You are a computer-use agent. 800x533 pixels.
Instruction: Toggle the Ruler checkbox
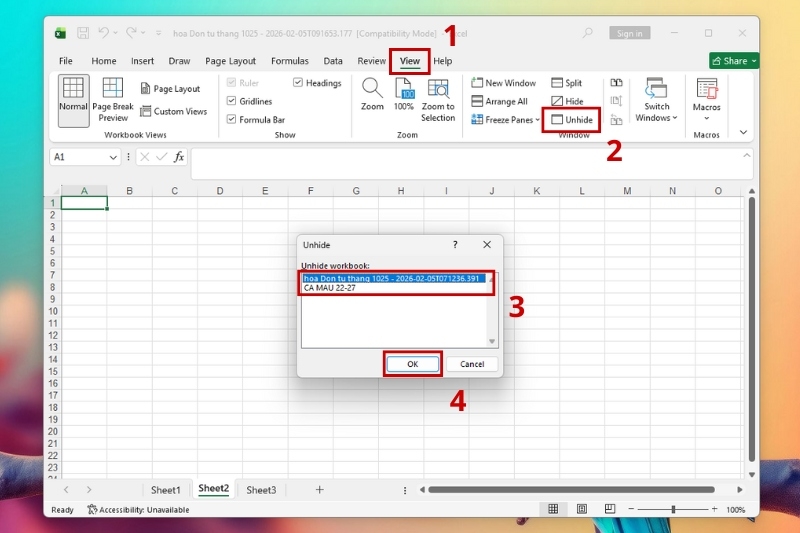(x=232, y=83)
